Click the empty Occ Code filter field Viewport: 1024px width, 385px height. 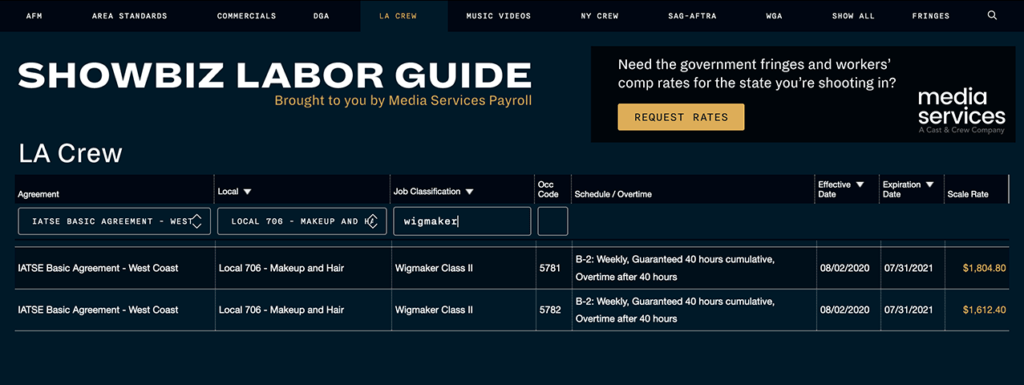click(552, 221)
